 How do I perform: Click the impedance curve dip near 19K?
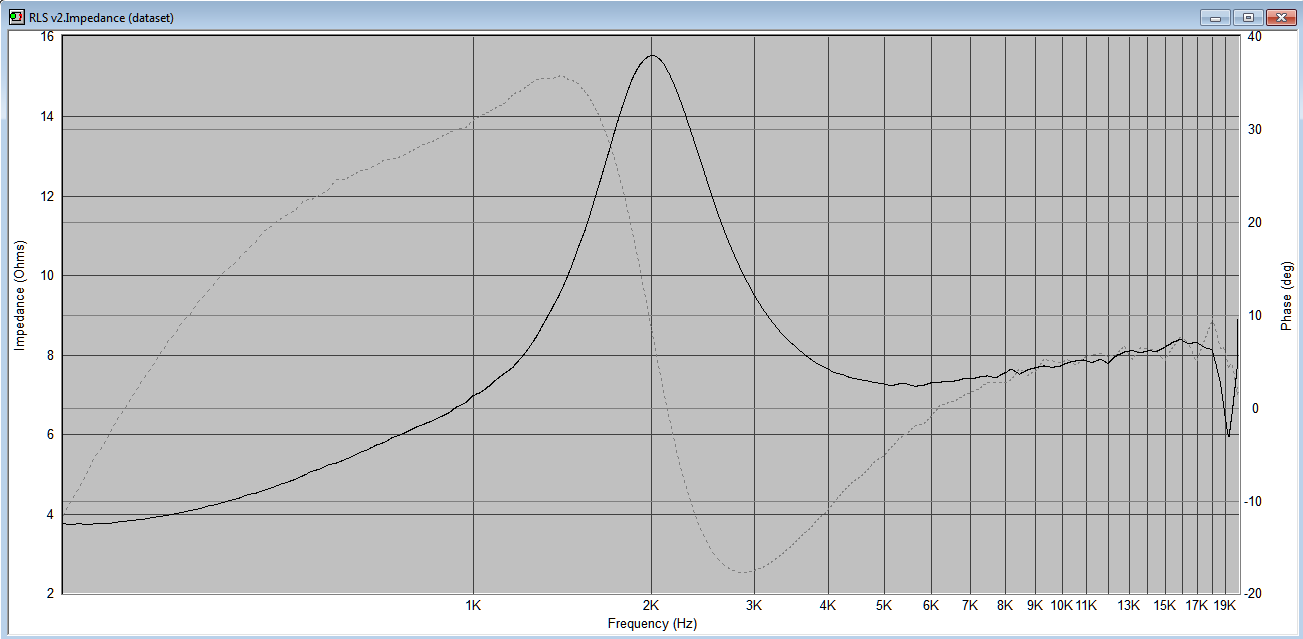click(x=1229, y=435)
